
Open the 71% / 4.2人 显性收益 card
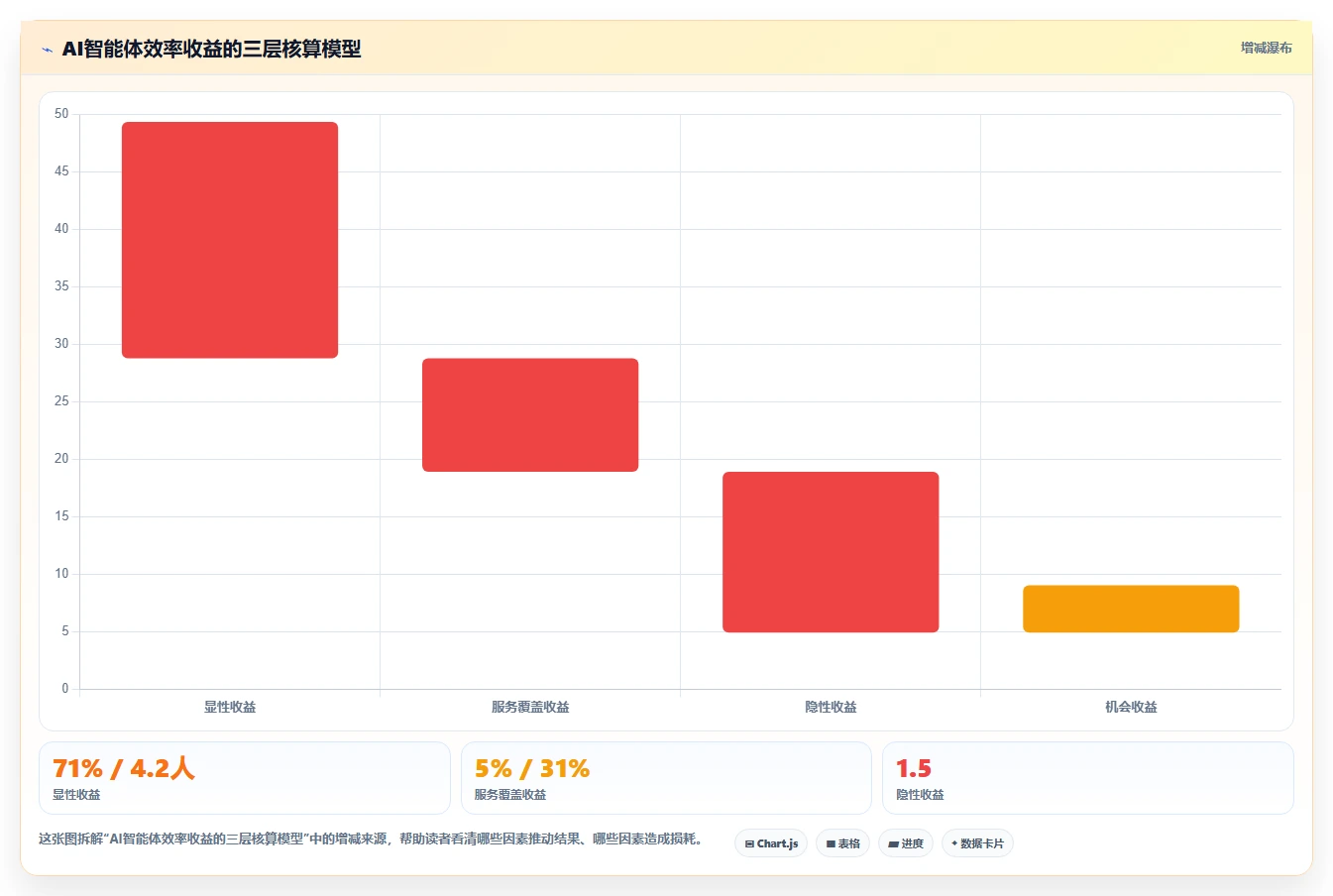pyautogui.click(x=245, y=778)
